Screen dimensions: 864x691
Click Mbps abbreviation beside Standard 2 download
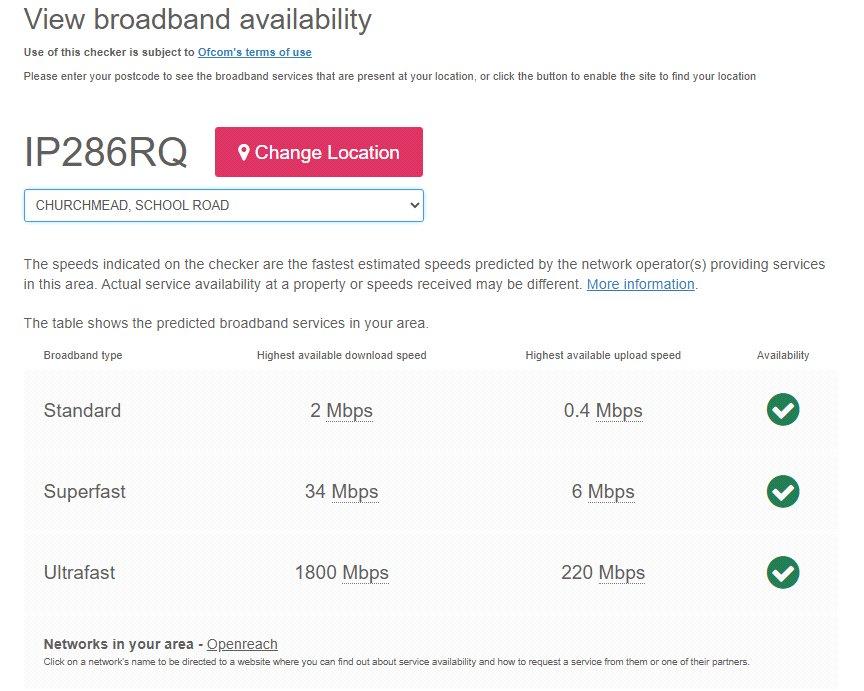[349, 411]
